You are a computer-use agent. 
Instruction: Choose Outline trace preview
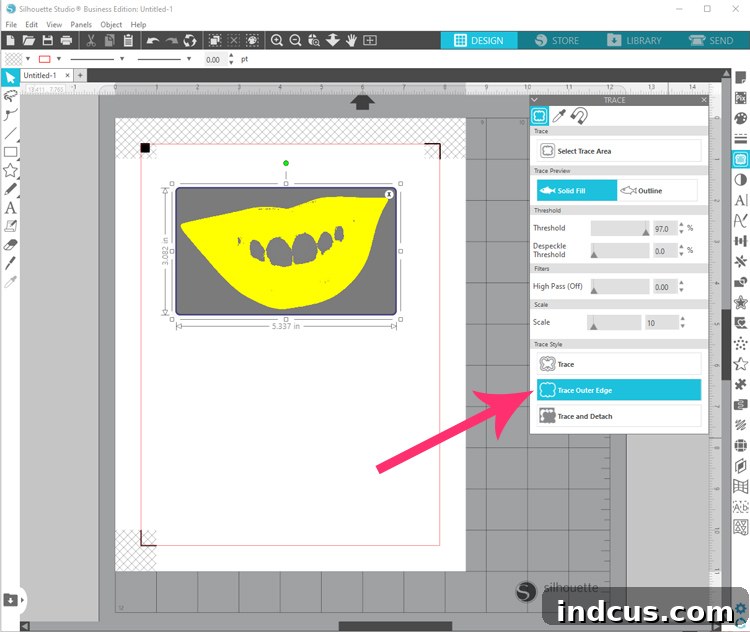[x=657, y=190]
